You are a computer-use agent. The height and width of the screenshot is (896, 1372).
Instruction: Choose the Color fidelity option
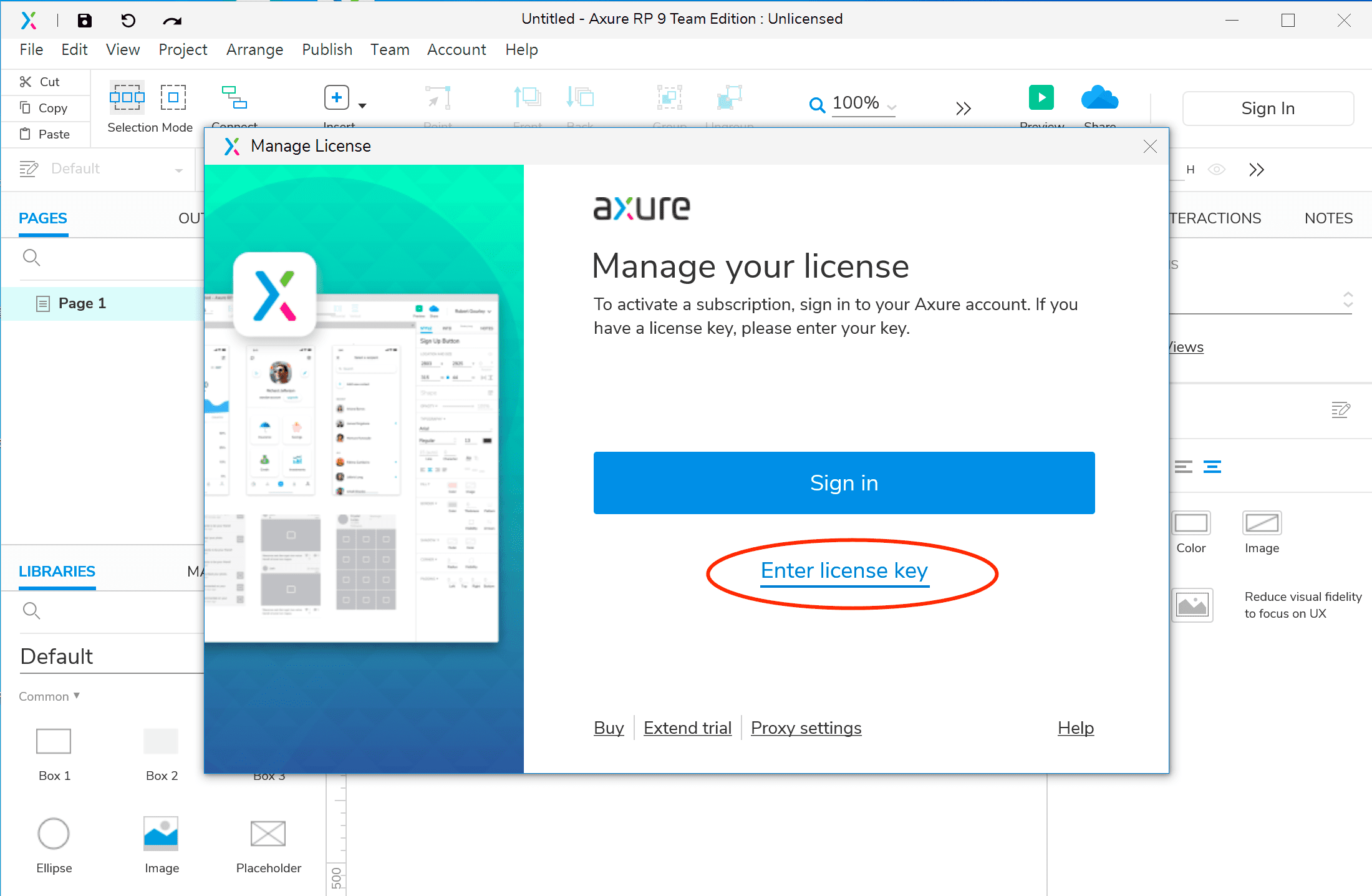click(1191, 523)
